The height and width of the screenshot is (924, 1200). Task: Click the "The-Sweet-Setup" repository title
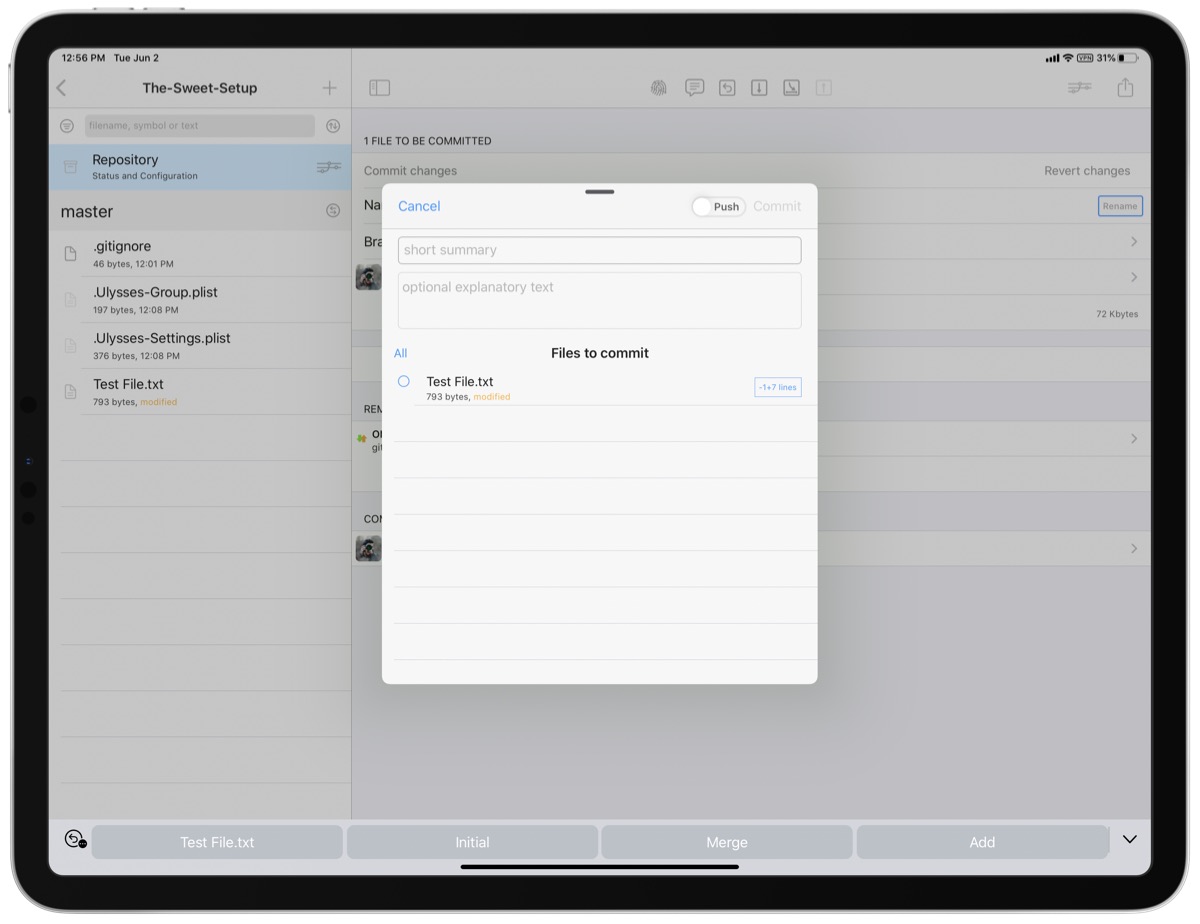click(200, 88)
